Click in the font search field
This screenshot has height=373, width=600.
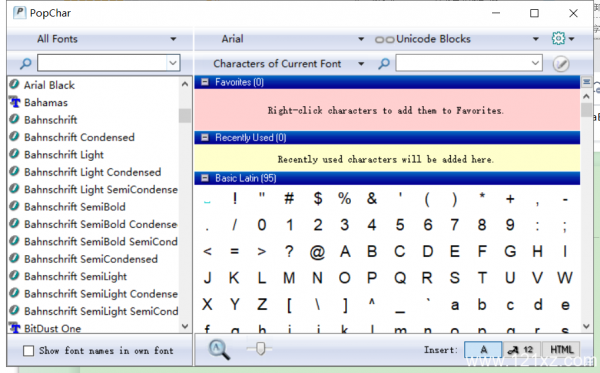[x=102, y=63]
